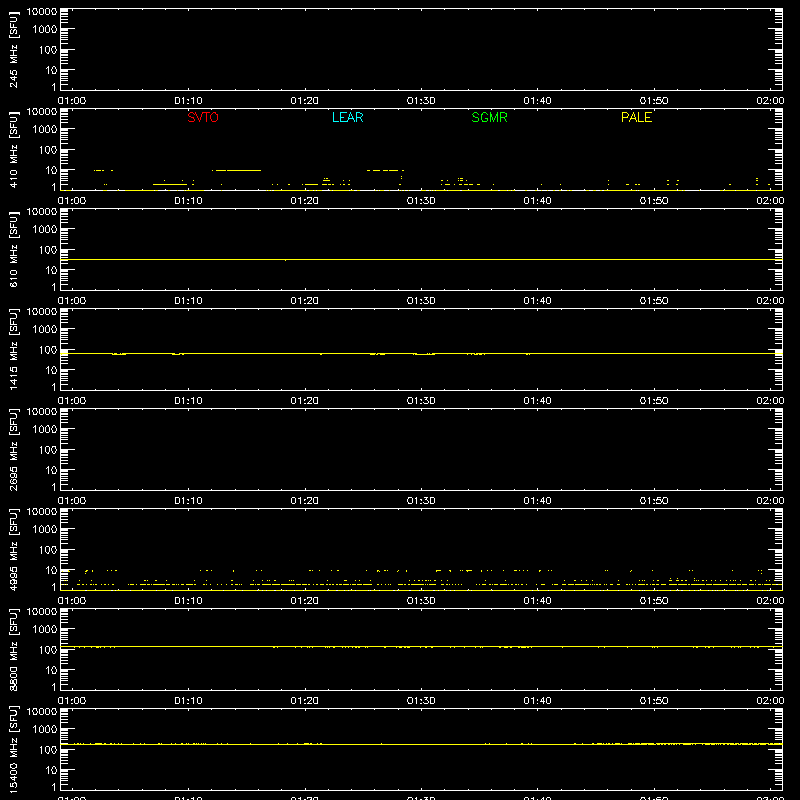Select the 1415 MHz [SFU] axis label
The image size is (800, 800).
[x=14, y=349]
